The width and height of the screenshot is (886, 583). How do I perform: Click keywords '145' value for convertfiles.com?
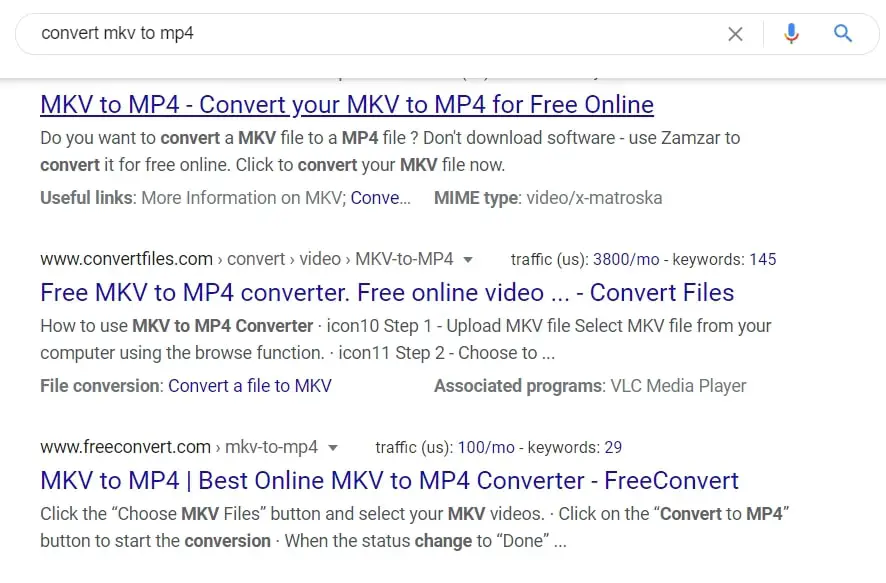coord(763,259)
